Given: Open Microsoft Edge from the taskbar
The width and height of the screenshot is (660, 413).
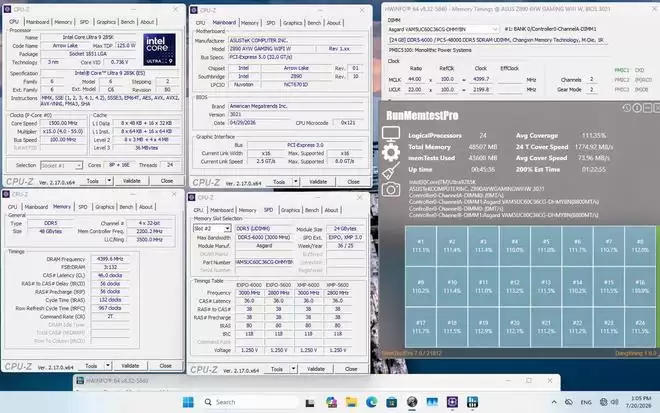Looking at the screenshot, I should [371, 402].
